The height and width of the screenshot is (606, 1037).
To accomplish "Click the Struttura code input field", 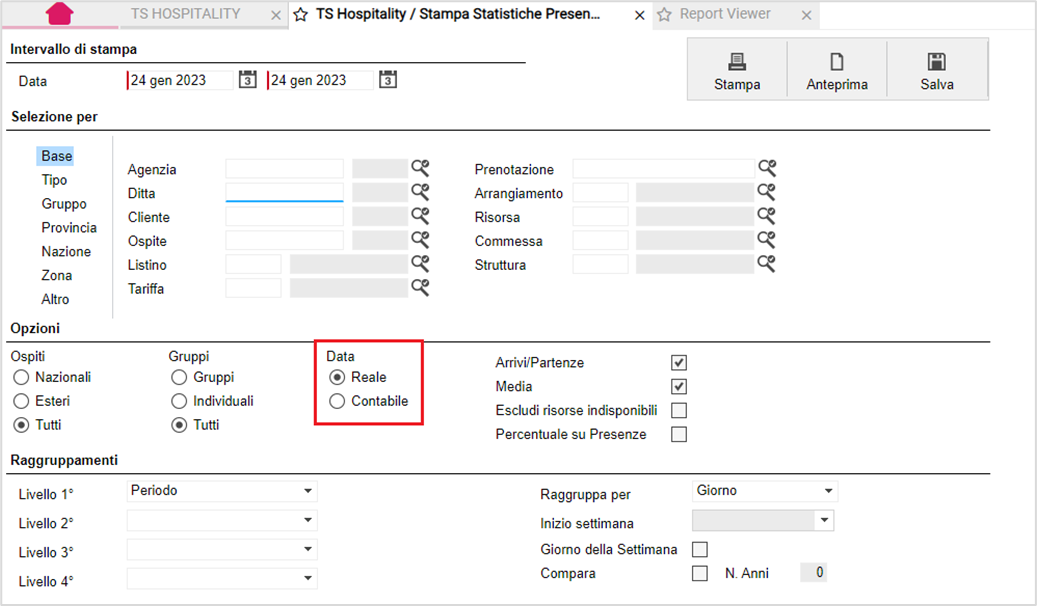I will tap(601, 264).
